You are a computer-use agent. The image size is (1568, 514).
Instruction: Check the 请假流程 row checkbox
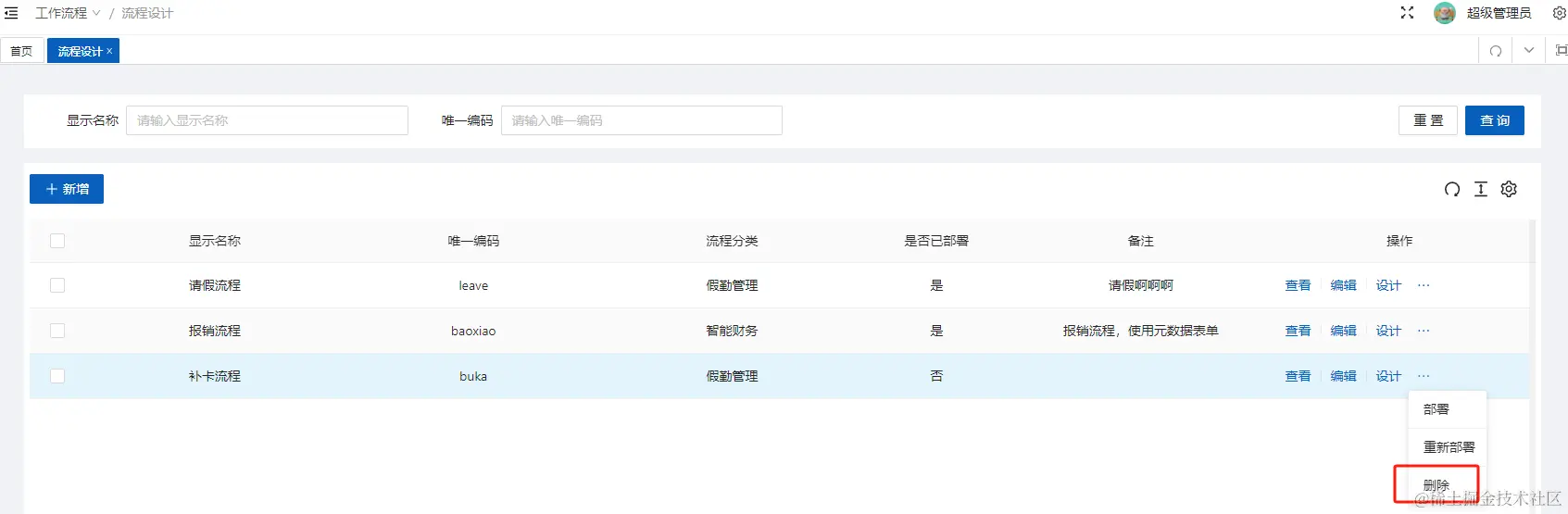click(x=57, y=285)
